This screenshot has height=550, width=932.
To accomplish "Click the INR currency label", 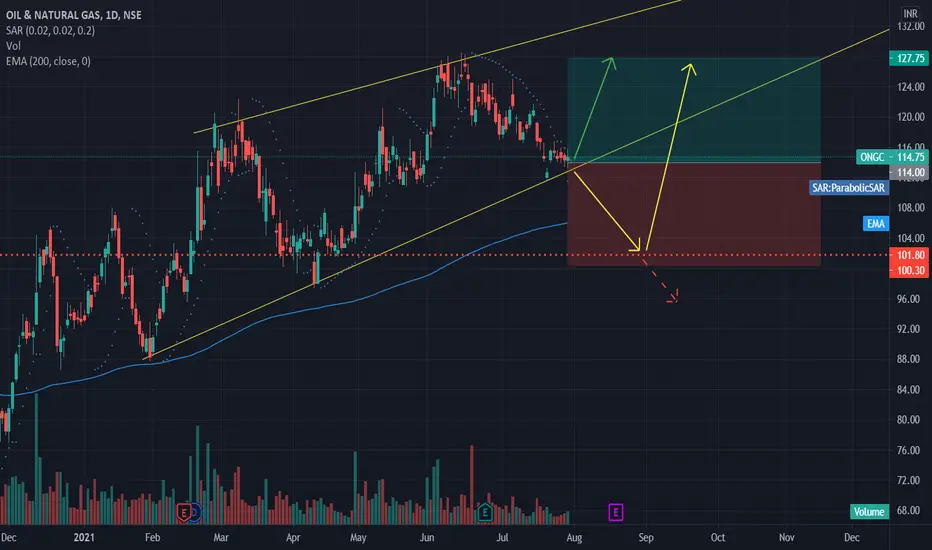I will tap(910, 13).
